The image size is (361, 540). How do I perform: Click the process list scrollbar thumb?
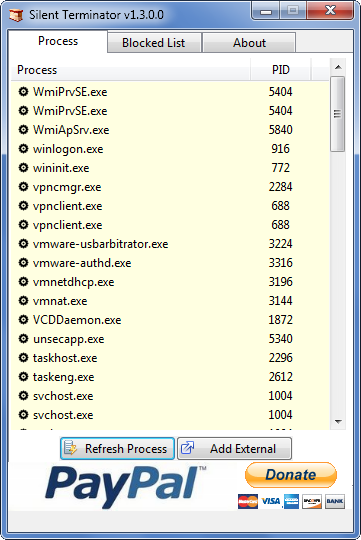[x=338, y=114]
